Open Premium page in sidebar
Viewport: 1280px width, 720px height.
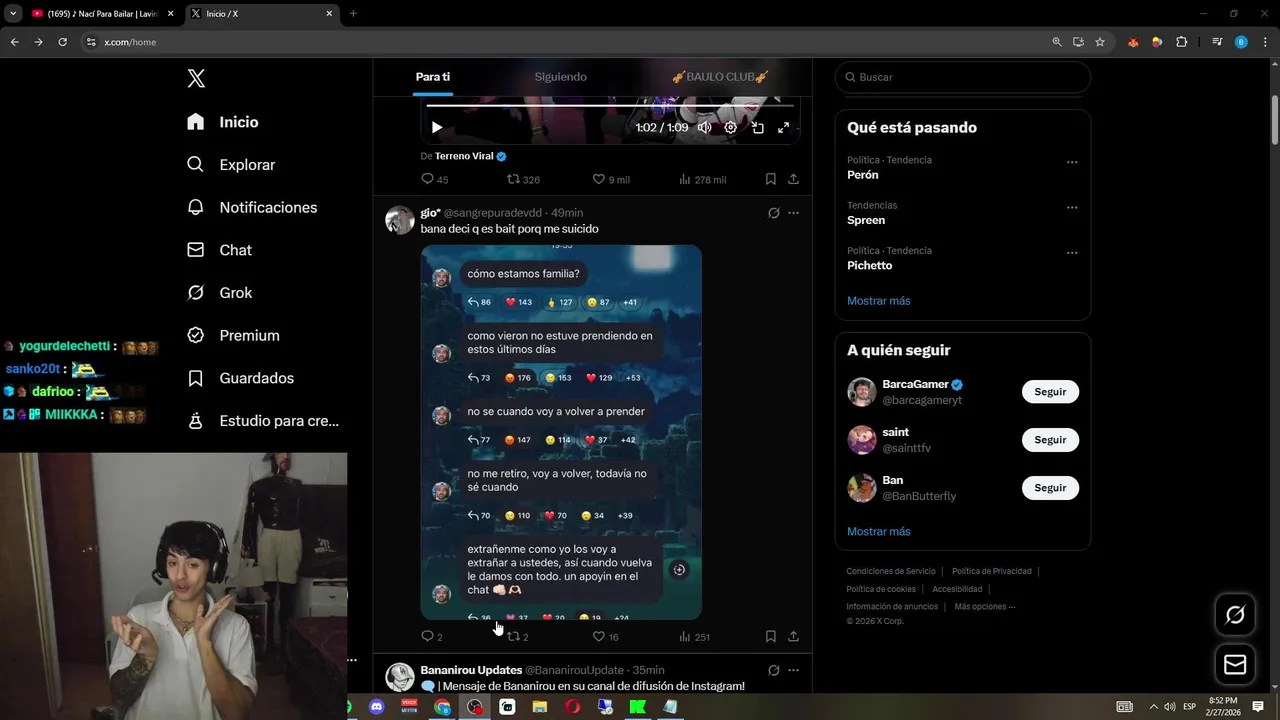pos(233,335)
